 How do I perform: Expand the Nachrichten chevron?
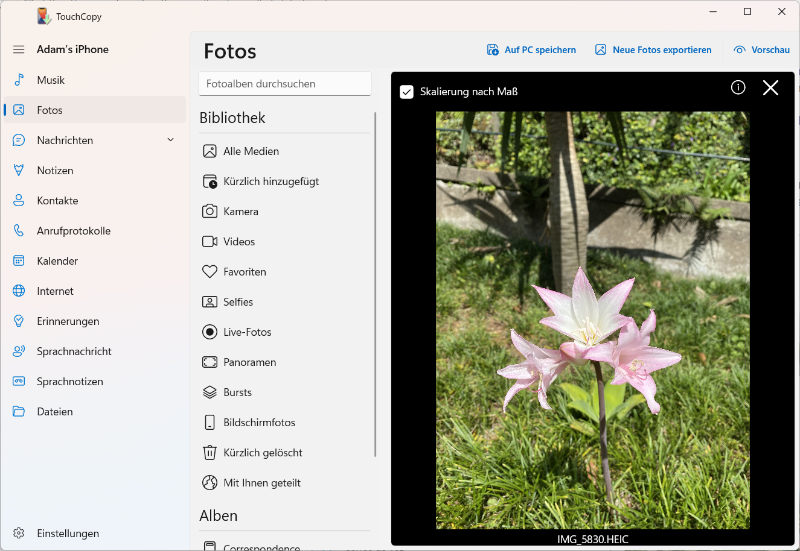coord(170,140)
